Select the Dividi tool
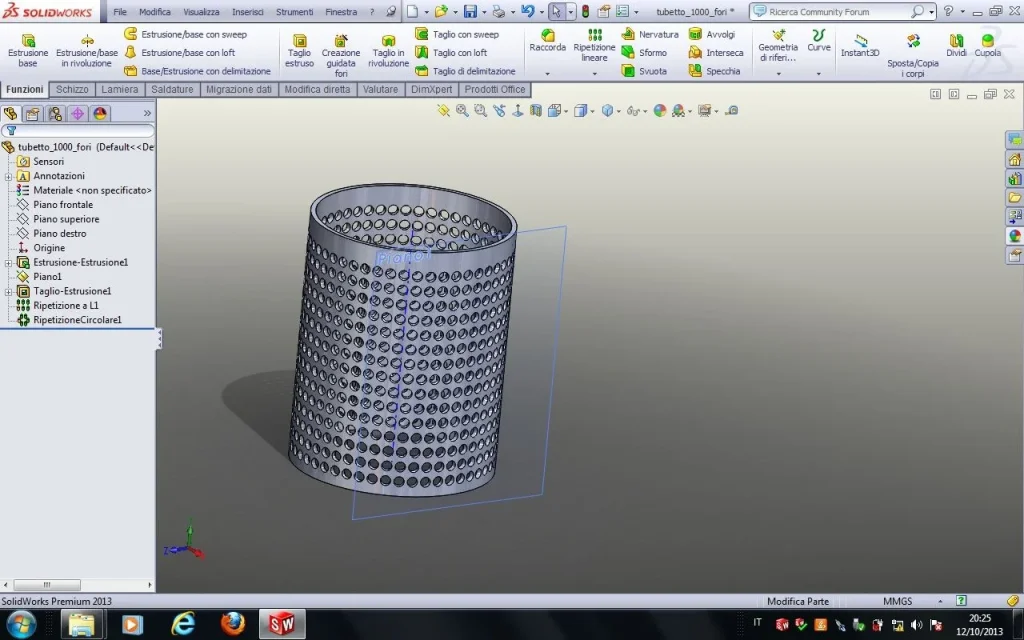The image size is (1024, 640). [x=956, y=46]
